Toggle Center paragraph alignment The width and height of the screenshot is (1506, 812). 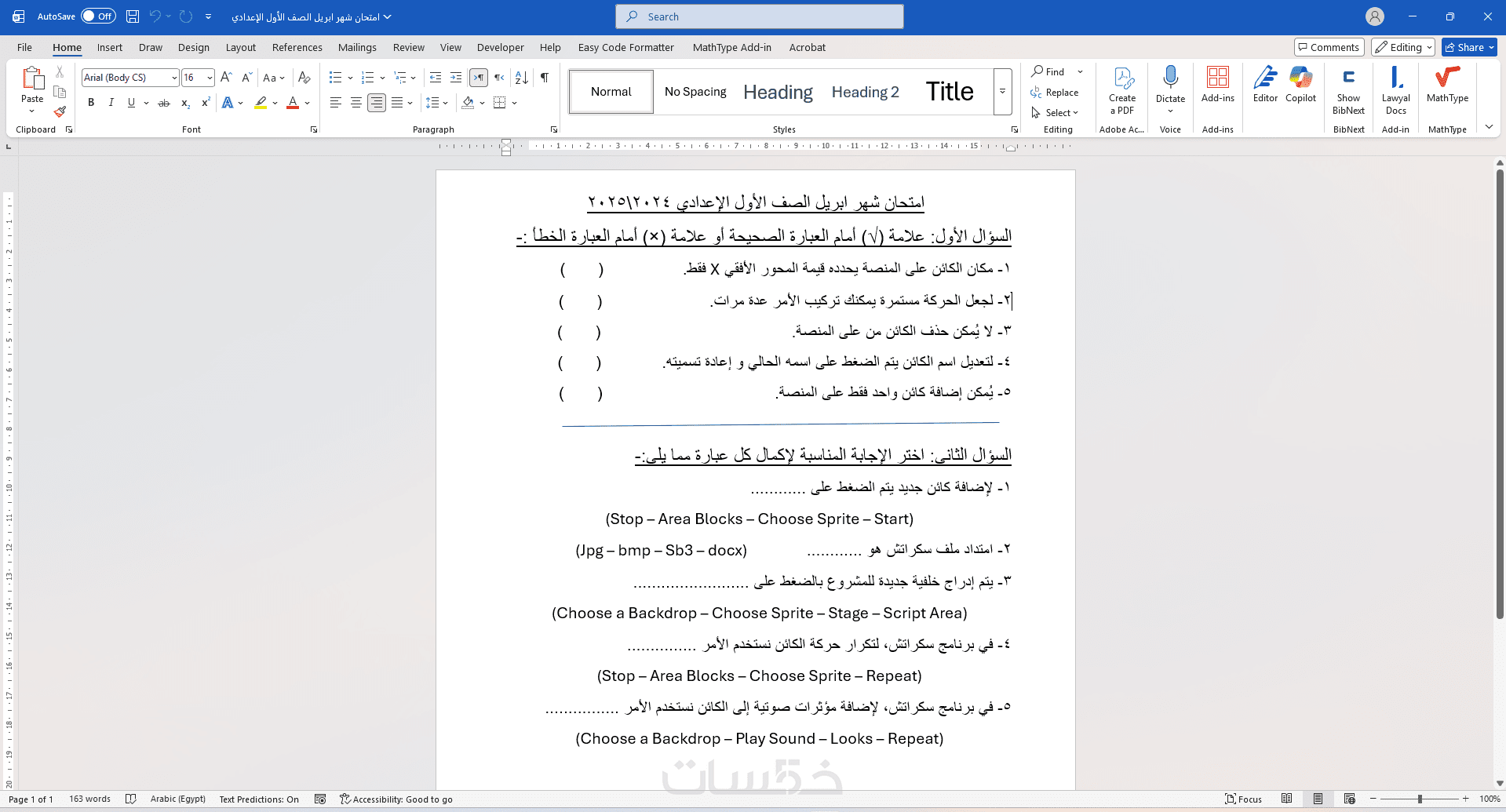click(x=356, y=103)
